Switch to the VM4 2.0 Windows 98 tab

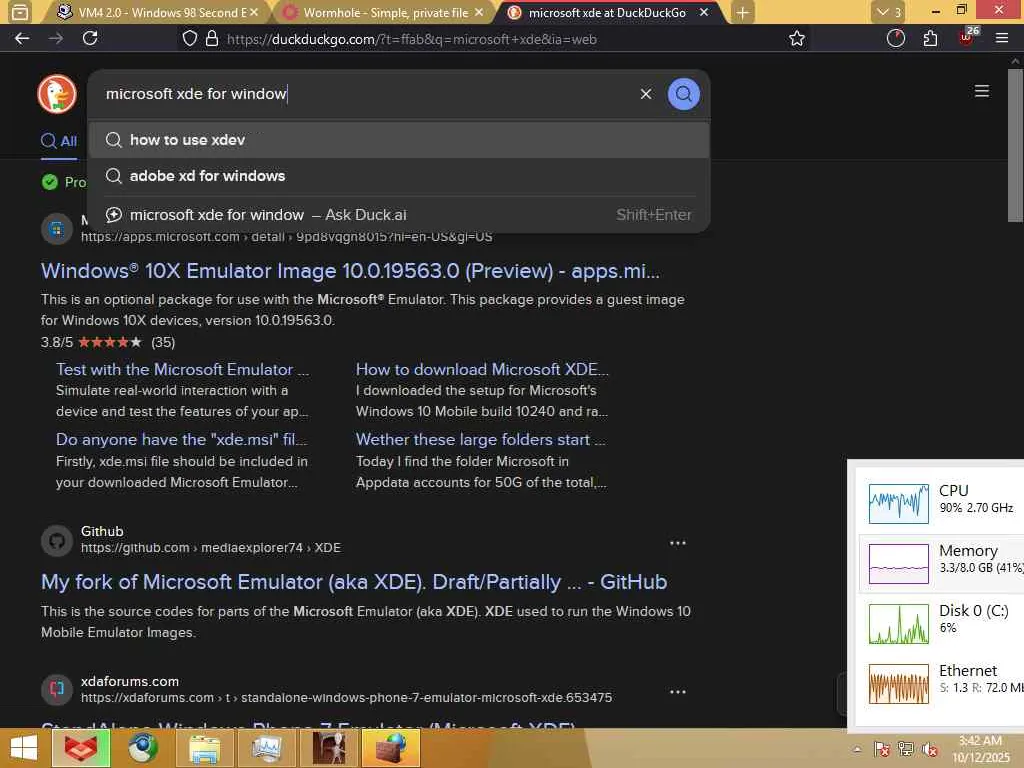coord(155,12)
